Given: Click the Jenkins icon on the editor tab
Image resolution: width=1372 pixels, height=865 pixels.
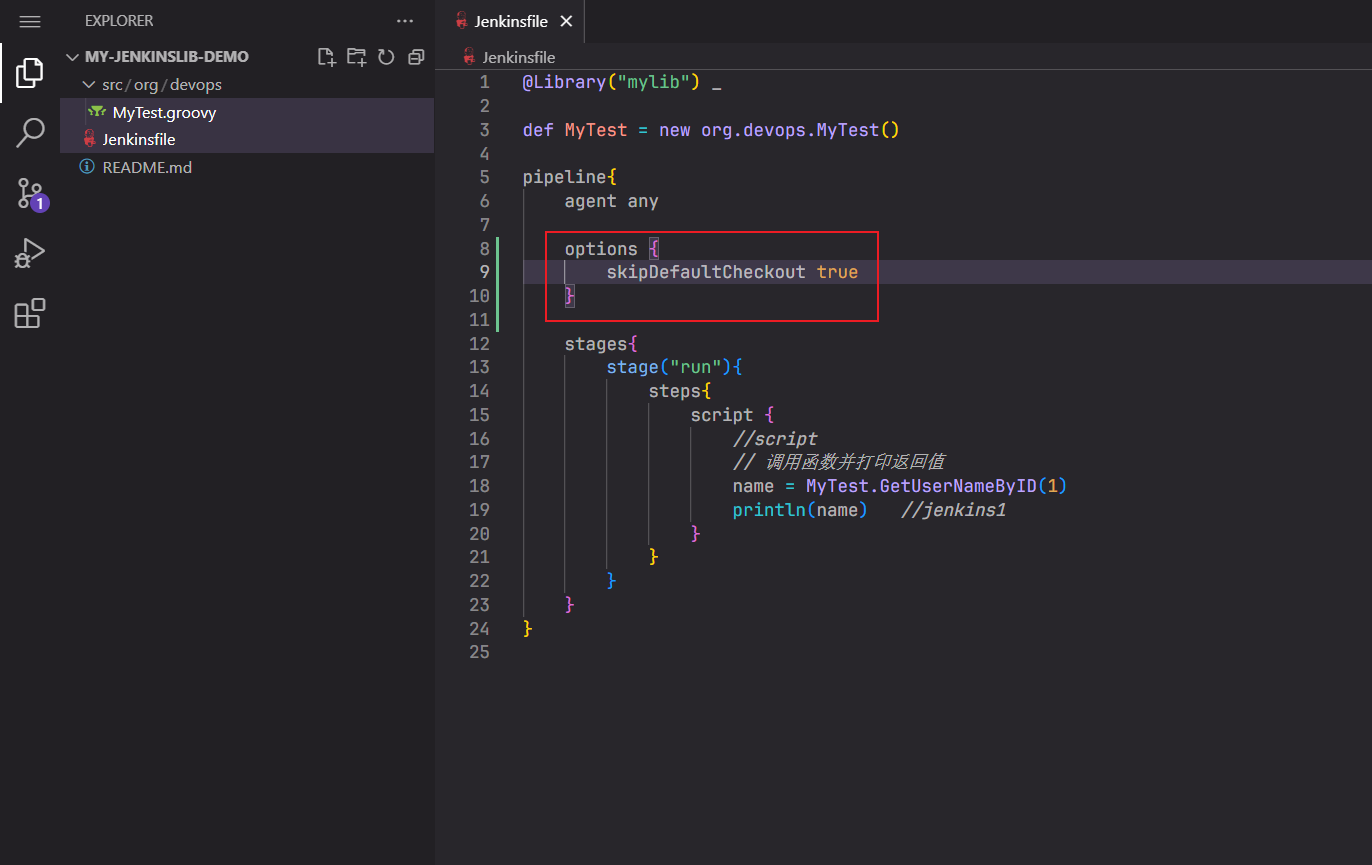Looking at the screenshot, I should 461,21.
